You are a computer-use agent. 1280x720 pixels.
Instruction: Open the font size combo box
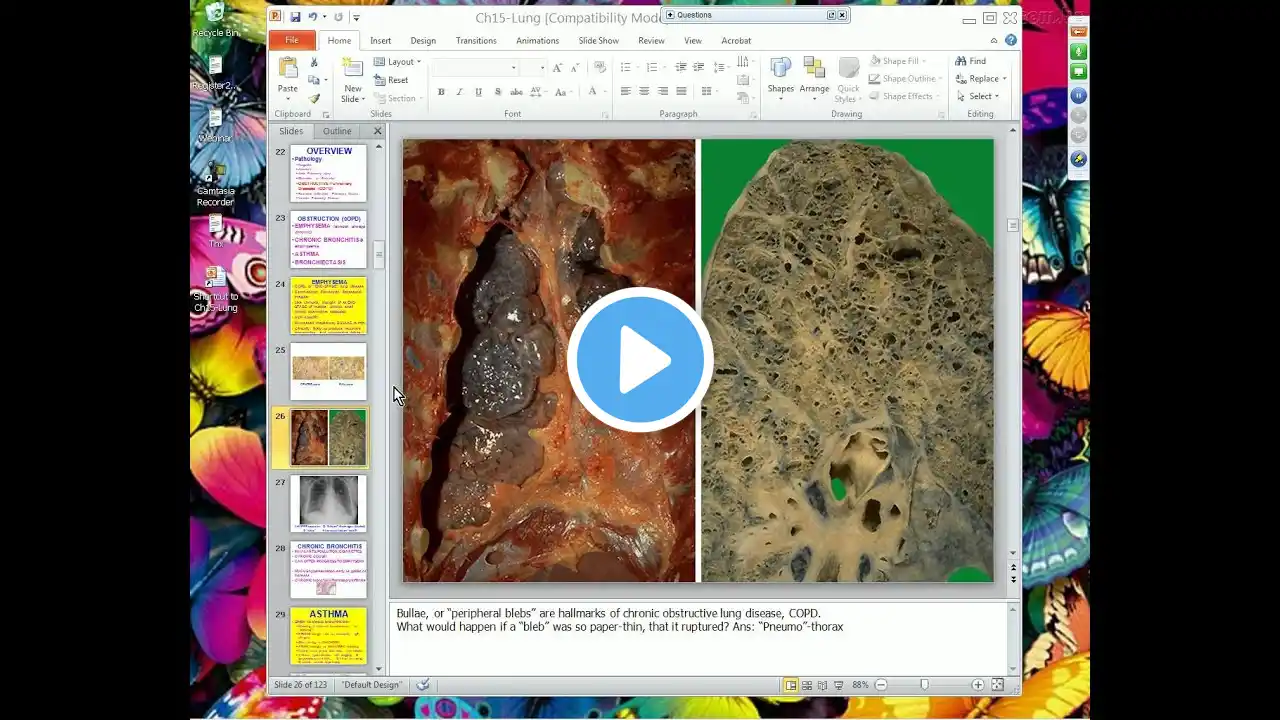533,67
